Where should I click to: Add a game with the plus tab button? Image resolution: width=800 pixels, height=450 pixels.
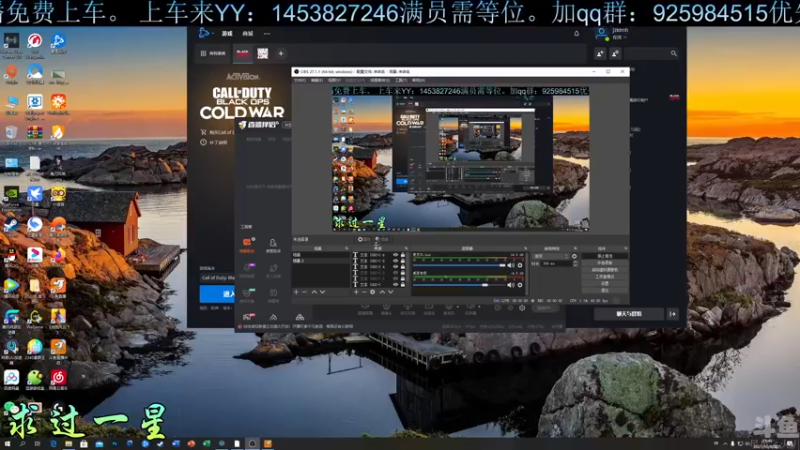281,54
